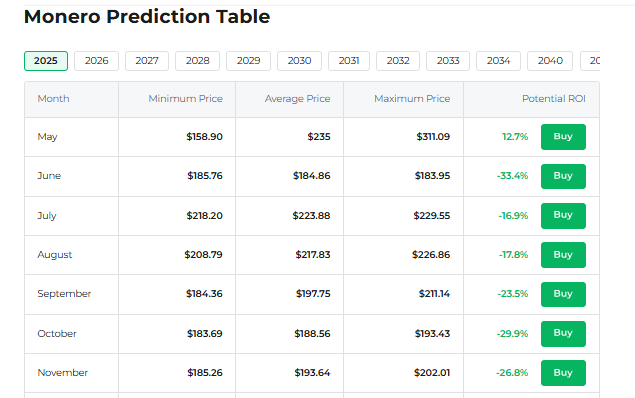The image size is (635, 398).
Task: Open the 2031 year tab
Action: click(349, 61)
